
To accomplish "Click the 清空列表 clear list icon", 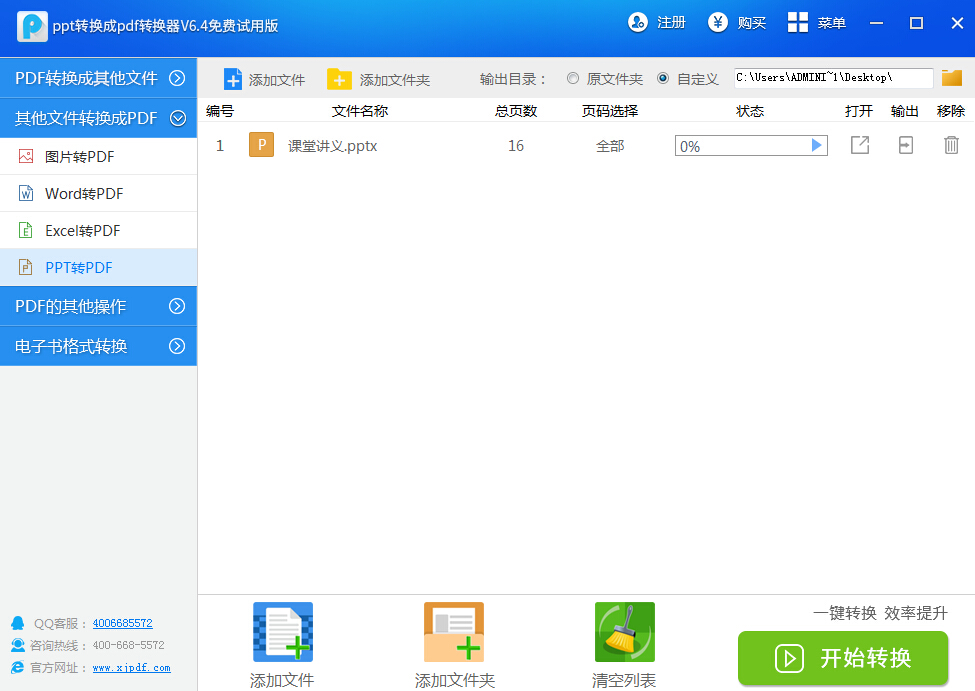I will [x=624, y=632].
